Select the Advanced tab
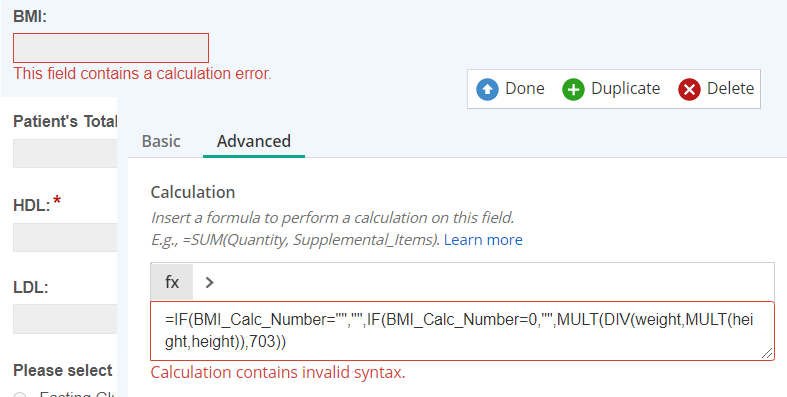 click(253, 141)
